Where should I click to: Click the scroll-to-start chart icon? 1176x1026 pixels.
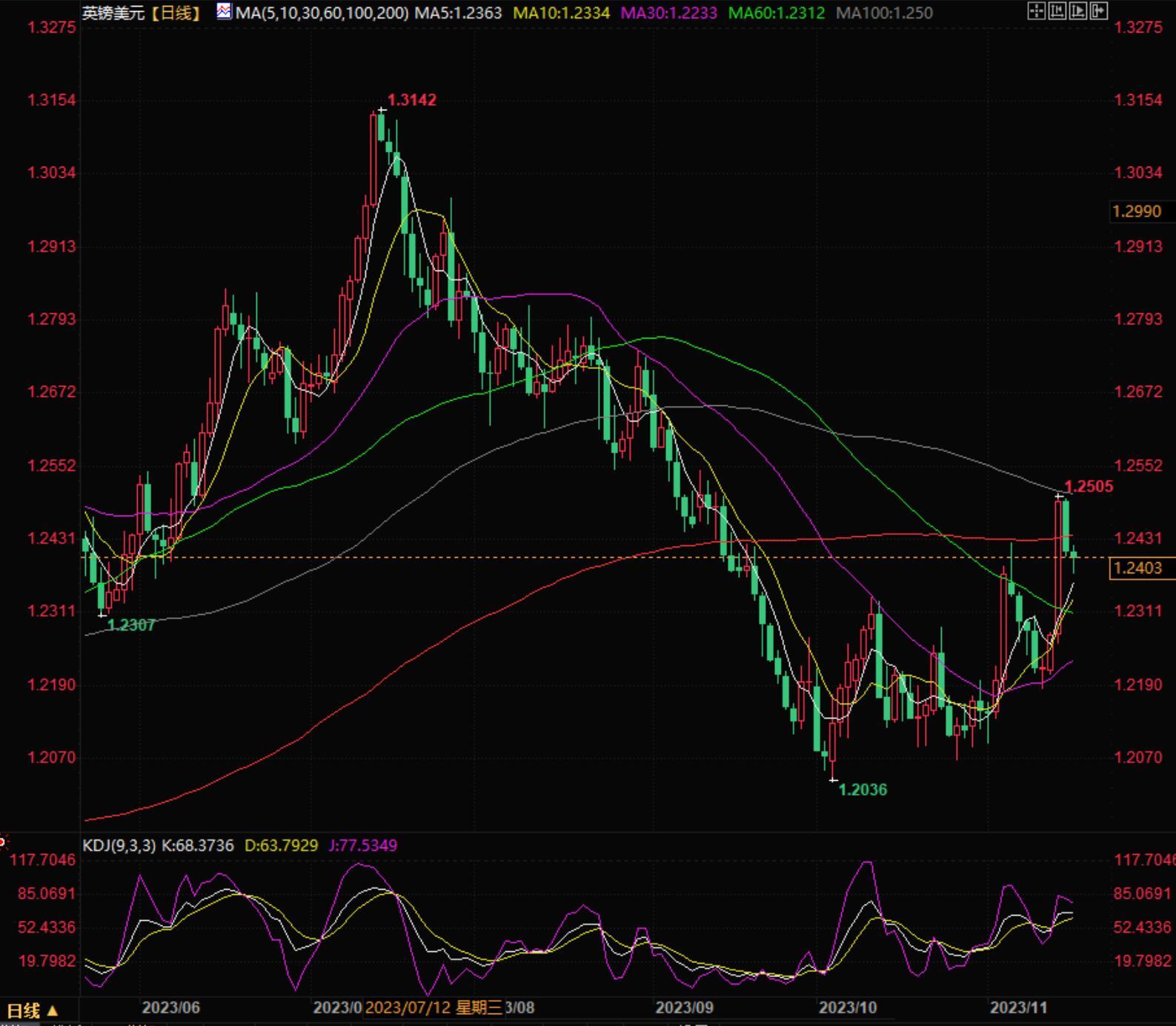(1057, 10)
